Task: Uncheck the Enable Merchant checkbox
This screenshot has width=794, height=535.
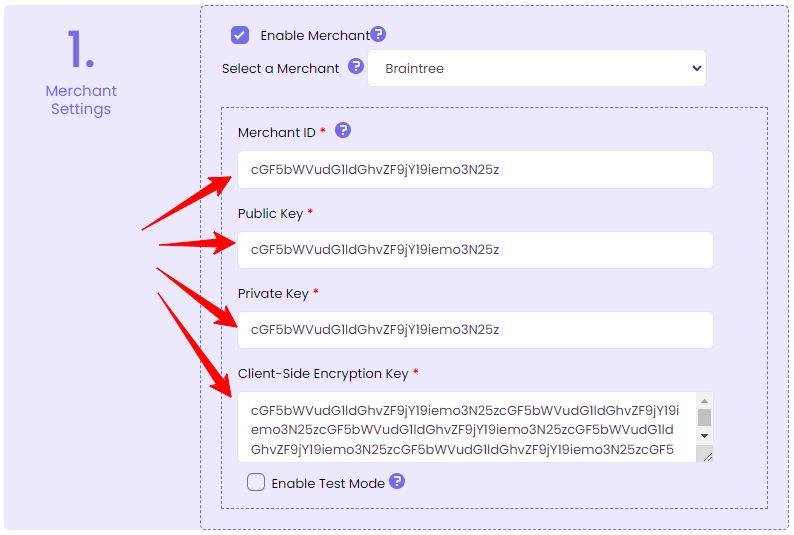Action: tap(240, 35)
